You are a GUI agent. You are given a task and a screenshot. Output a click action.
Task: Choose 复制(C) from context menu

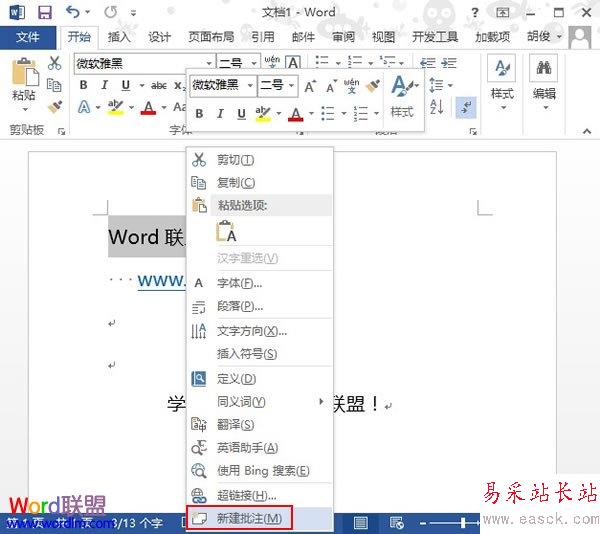coord(260,182)
